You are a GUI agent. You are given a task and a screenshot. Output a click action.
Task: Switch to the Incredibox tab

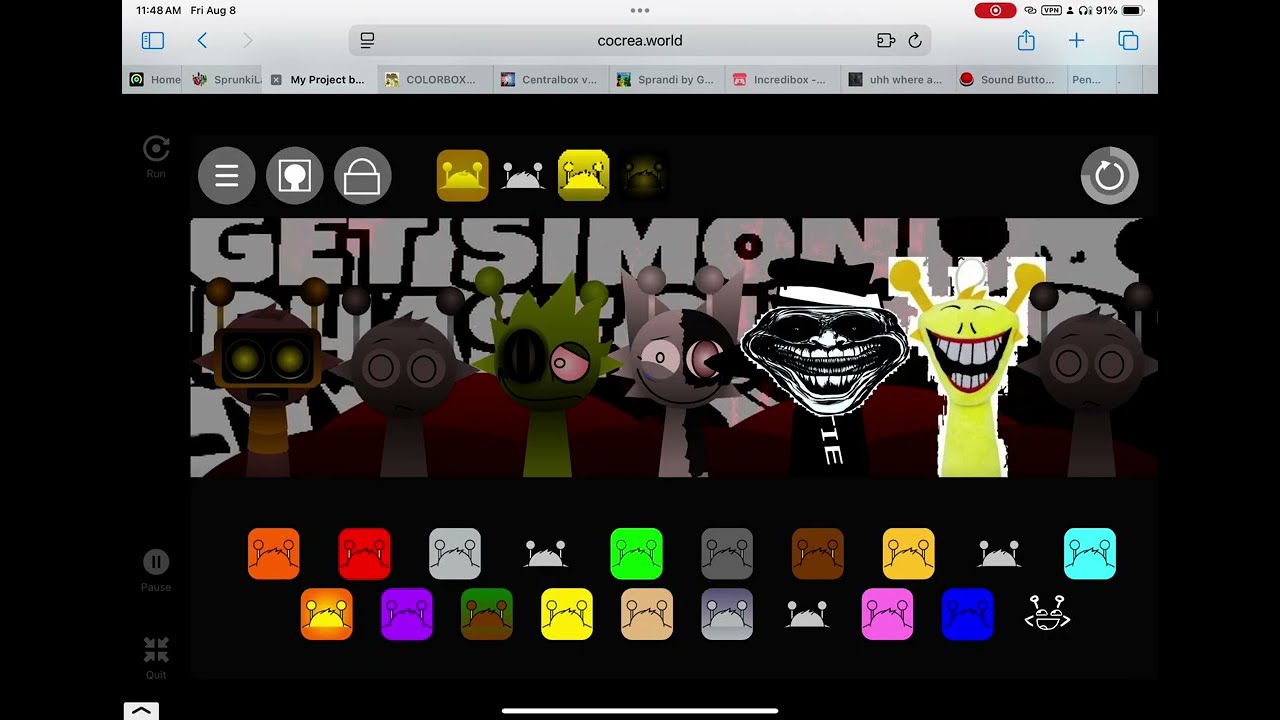(781, 80)
